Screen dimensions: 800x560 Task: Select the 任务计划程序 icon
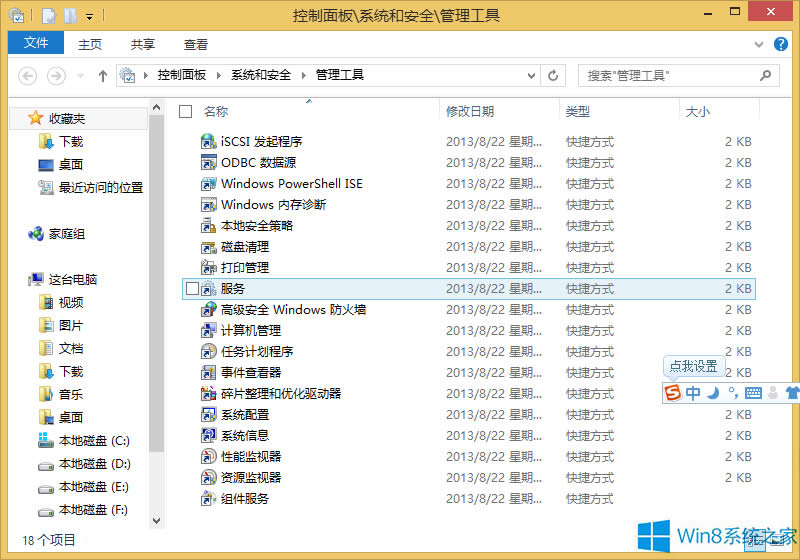(209, 352)
